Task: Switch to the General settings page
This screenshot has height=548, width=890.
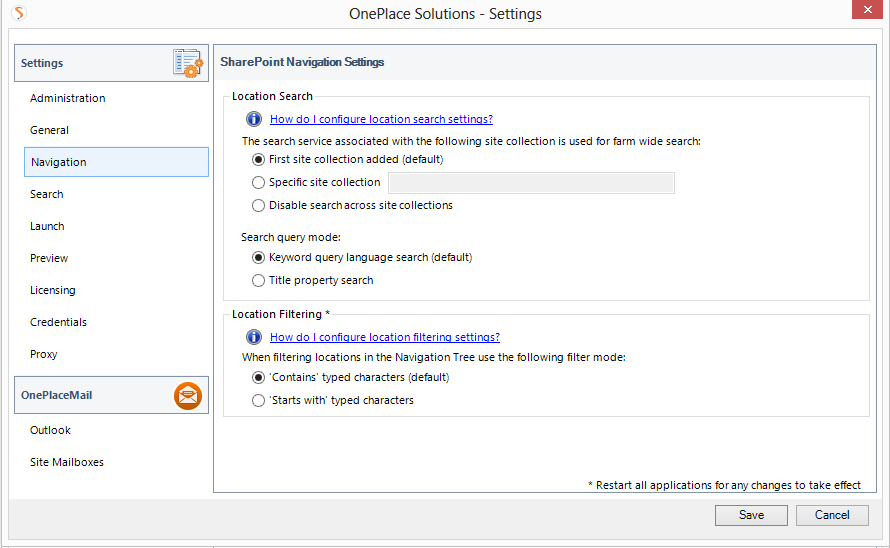Action: tap(49, 130)
